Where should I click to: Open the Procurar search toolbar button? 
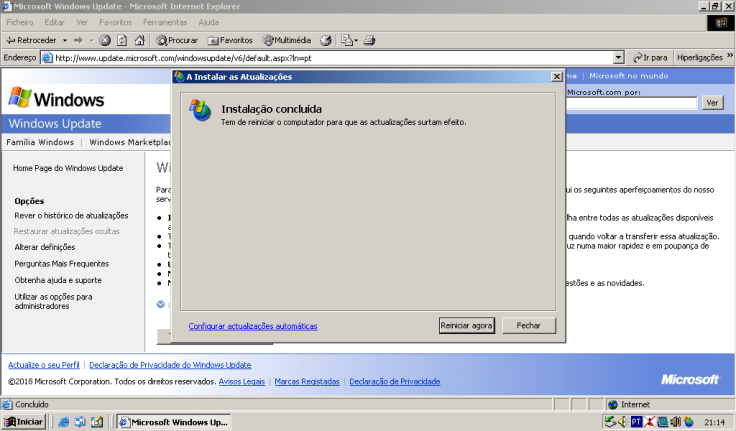pos(176,40)
